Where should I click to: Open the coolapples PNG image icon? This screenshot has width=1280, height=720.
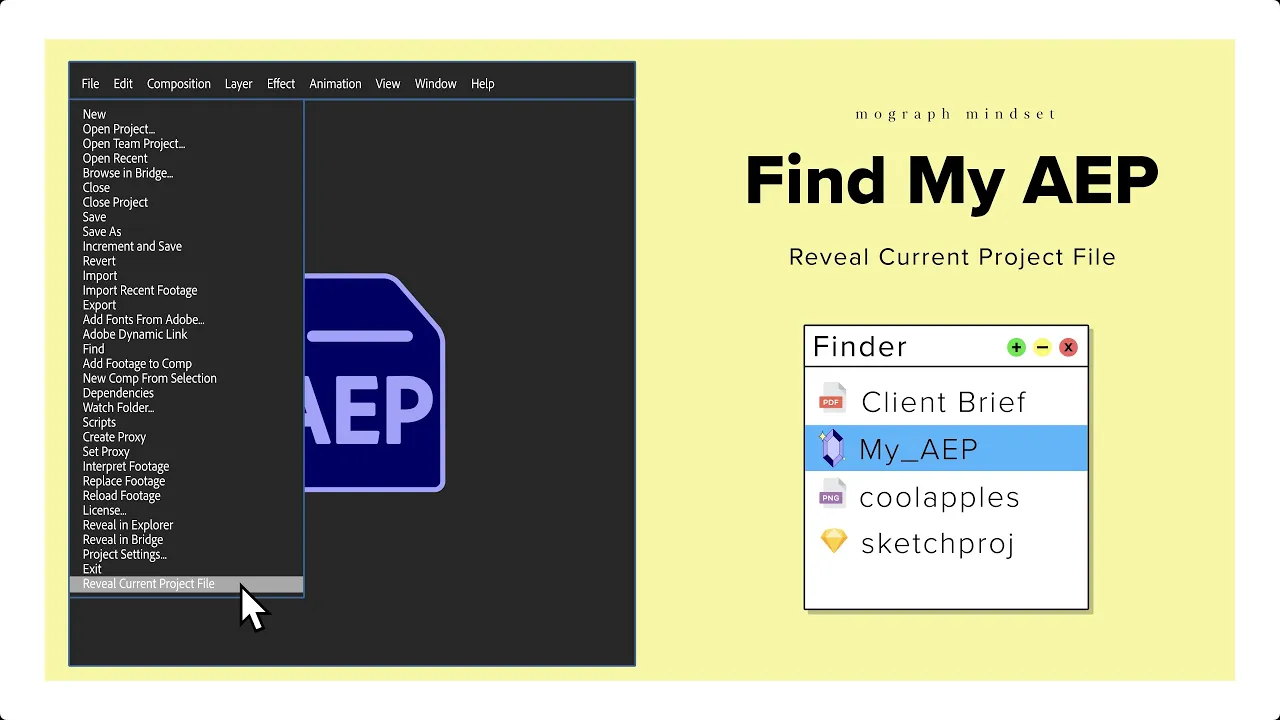coord(832,493)
